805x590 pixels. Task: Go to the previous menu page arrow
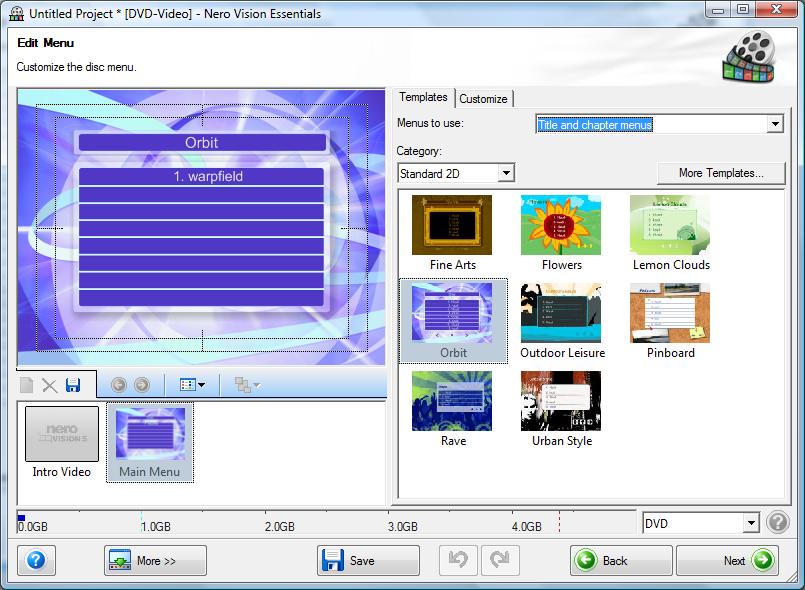[x=119, y=385]
